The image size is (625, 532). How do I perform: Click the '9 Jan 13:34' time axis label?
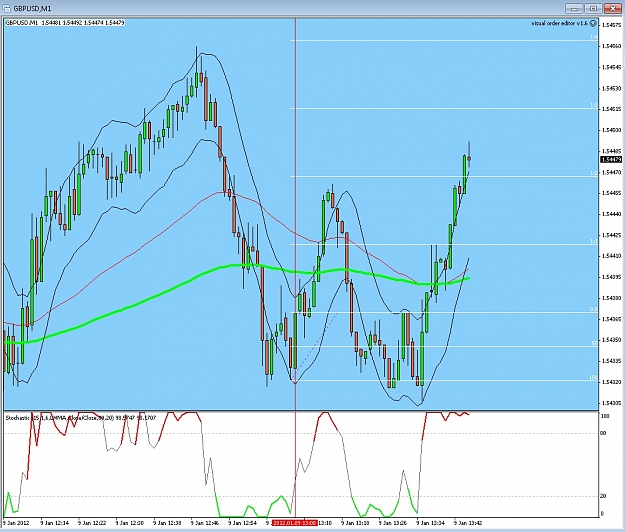tap(430, 522)
